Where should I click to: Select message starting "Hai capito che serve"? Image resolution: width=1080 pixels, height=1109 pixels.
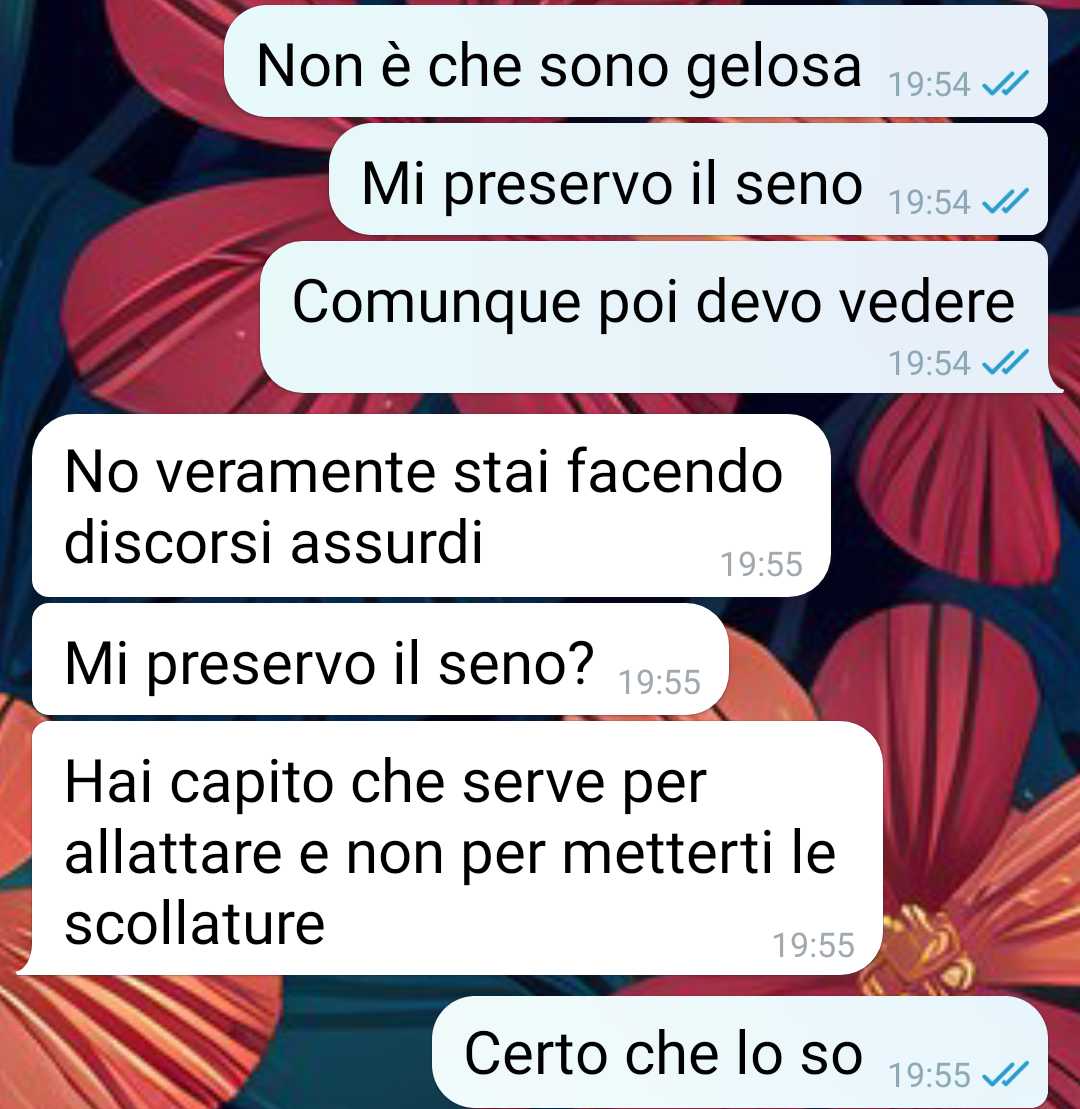point(457,848)
